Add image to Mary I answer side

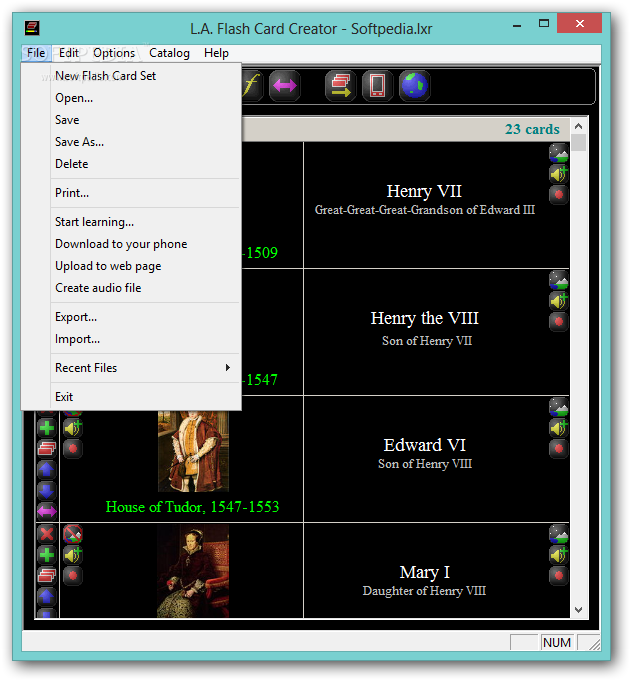(x=558, y=534)
